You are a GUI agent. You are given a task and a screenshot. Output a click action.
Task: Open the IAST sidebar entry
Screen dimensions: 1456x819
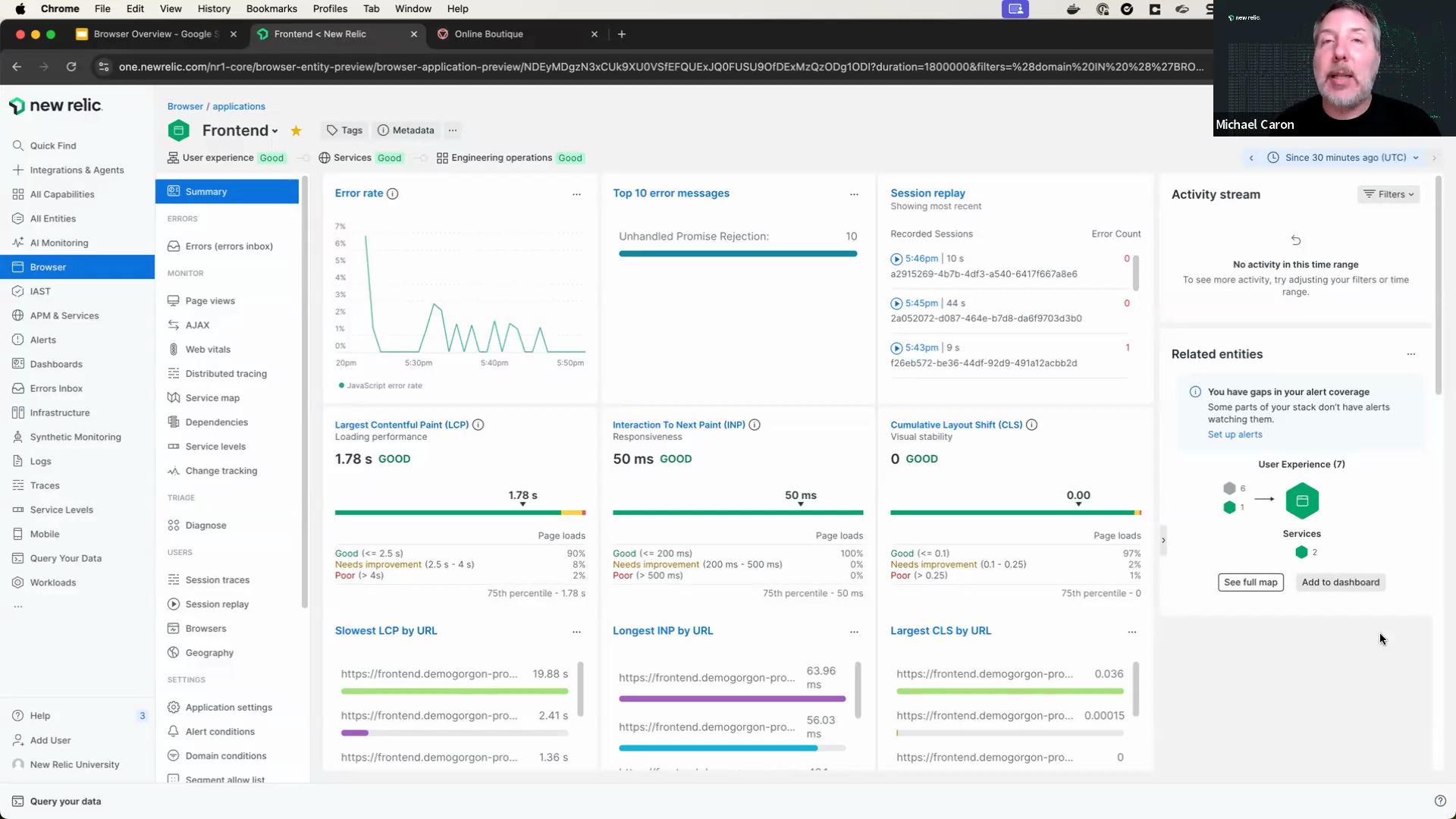[40, 291]
